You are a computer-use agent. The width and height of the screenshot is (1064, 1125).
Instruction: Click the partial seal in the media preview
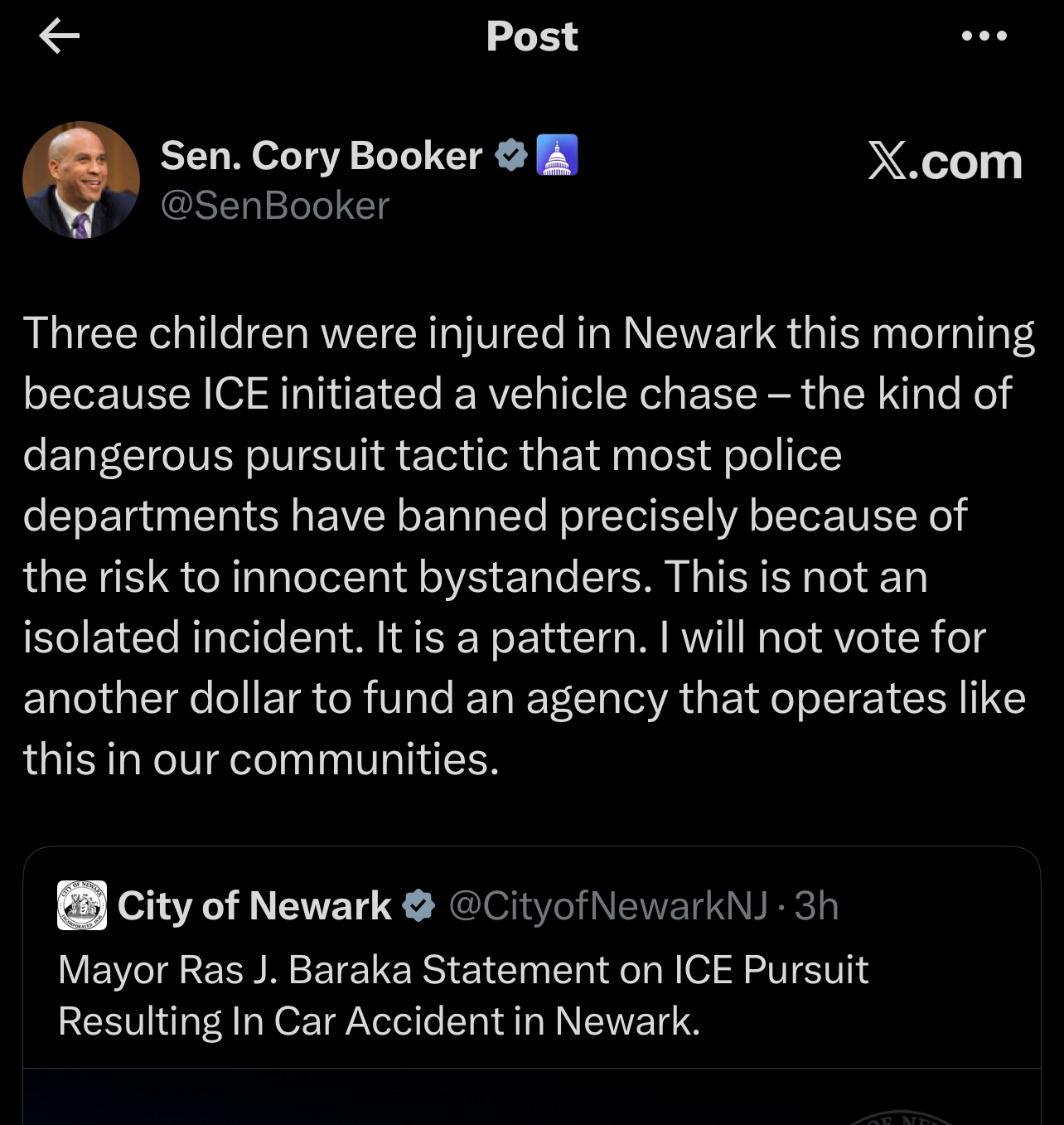pos(903,1116)
